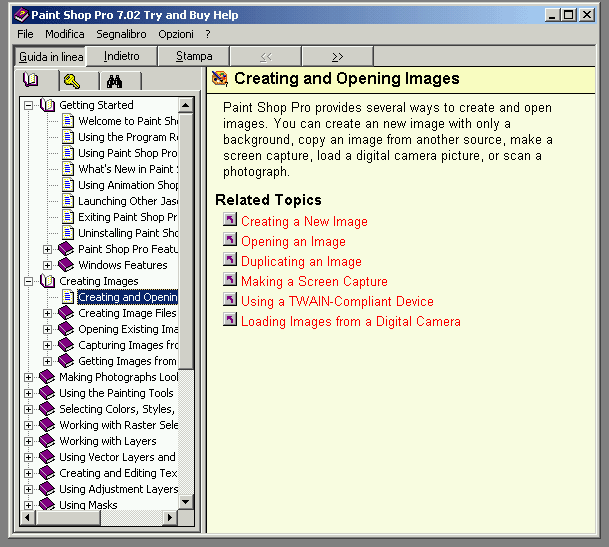The width and height of the screenshot is (609, 547).
Task: Open the File menu
Action: click(x=25, y=34)
